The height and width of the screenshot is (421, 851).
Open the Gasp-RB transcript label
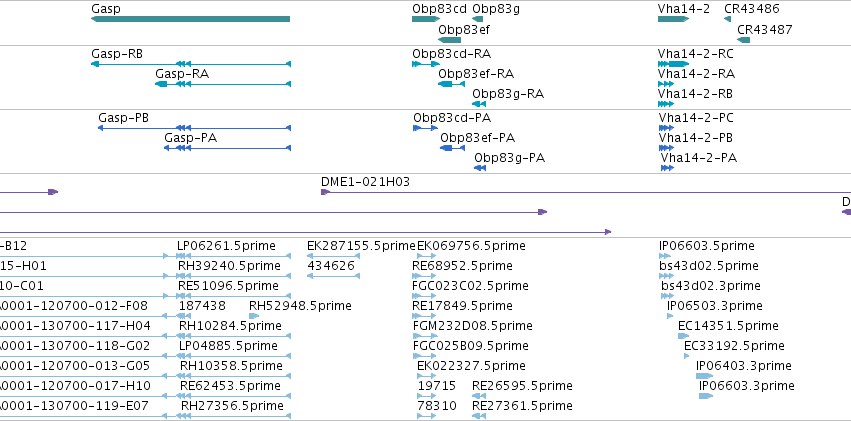click(x=117, y=54)
